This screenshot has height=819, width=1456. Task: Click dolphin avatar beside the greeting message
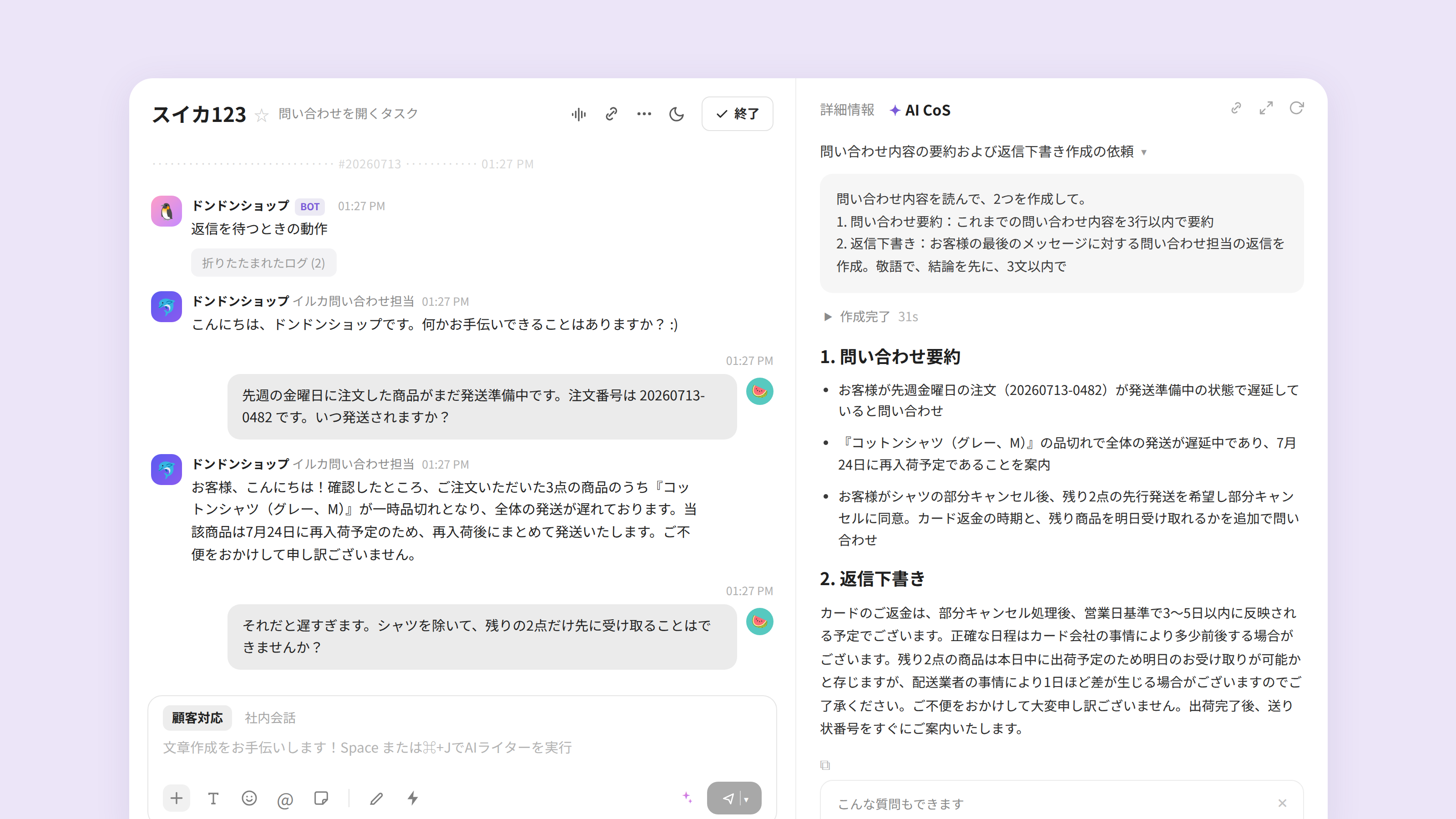[166, 307]
